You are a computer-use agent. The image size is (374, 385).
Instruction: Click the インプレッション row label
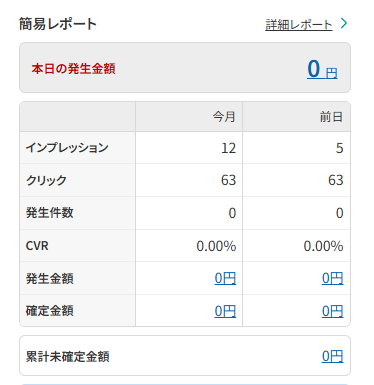point(67,147)
